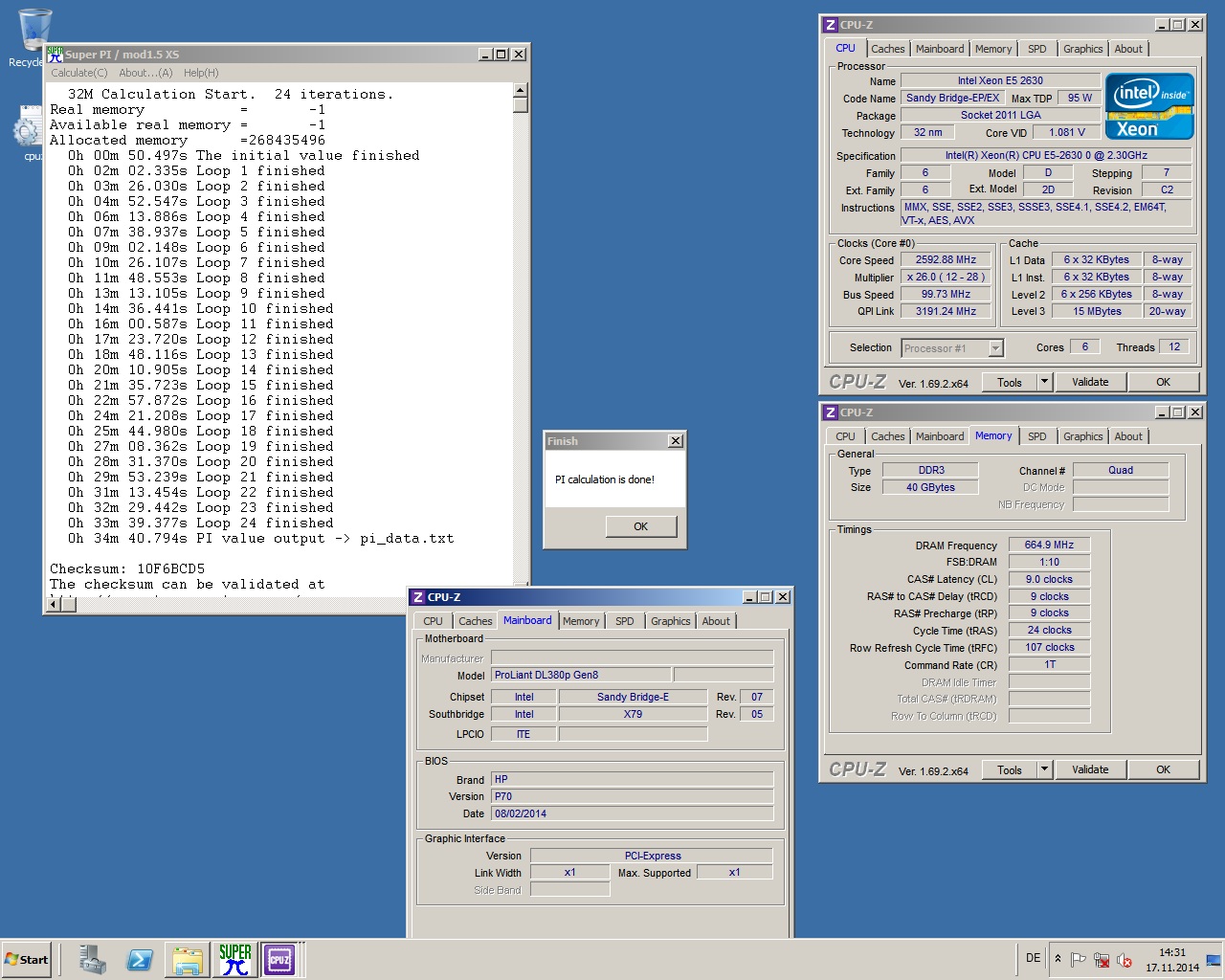Viewport: 1225px width, 980px height.
Task: Select Caches tab in Mainboard CPU-Z window
Action: point(475,621)
